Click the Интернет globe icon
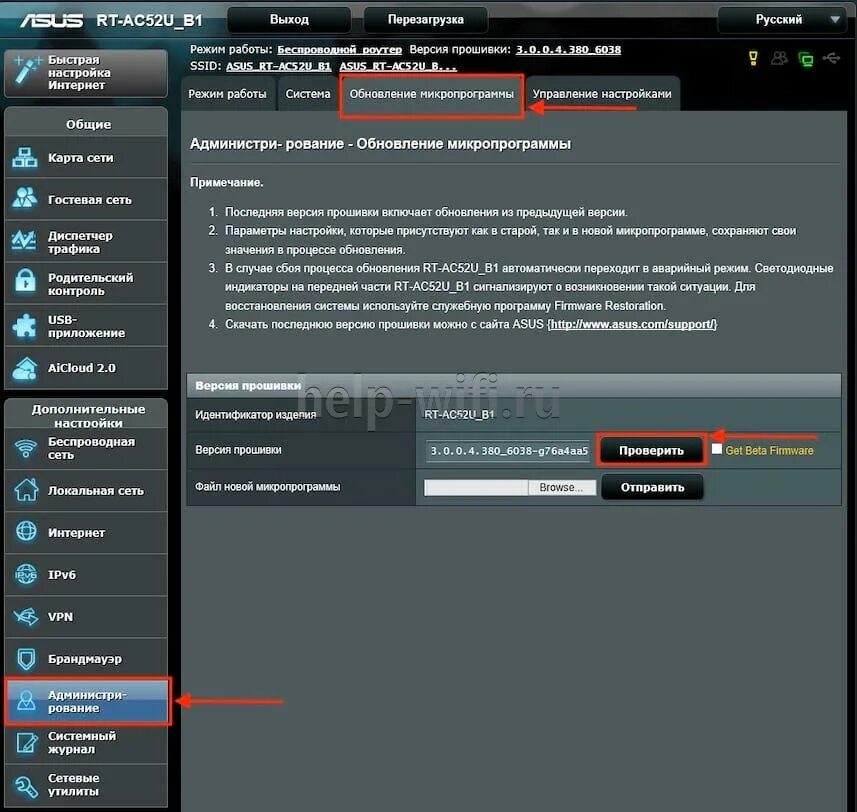This screenshot has height=812, width=857. pyautogui.click(x=26, y=531)
